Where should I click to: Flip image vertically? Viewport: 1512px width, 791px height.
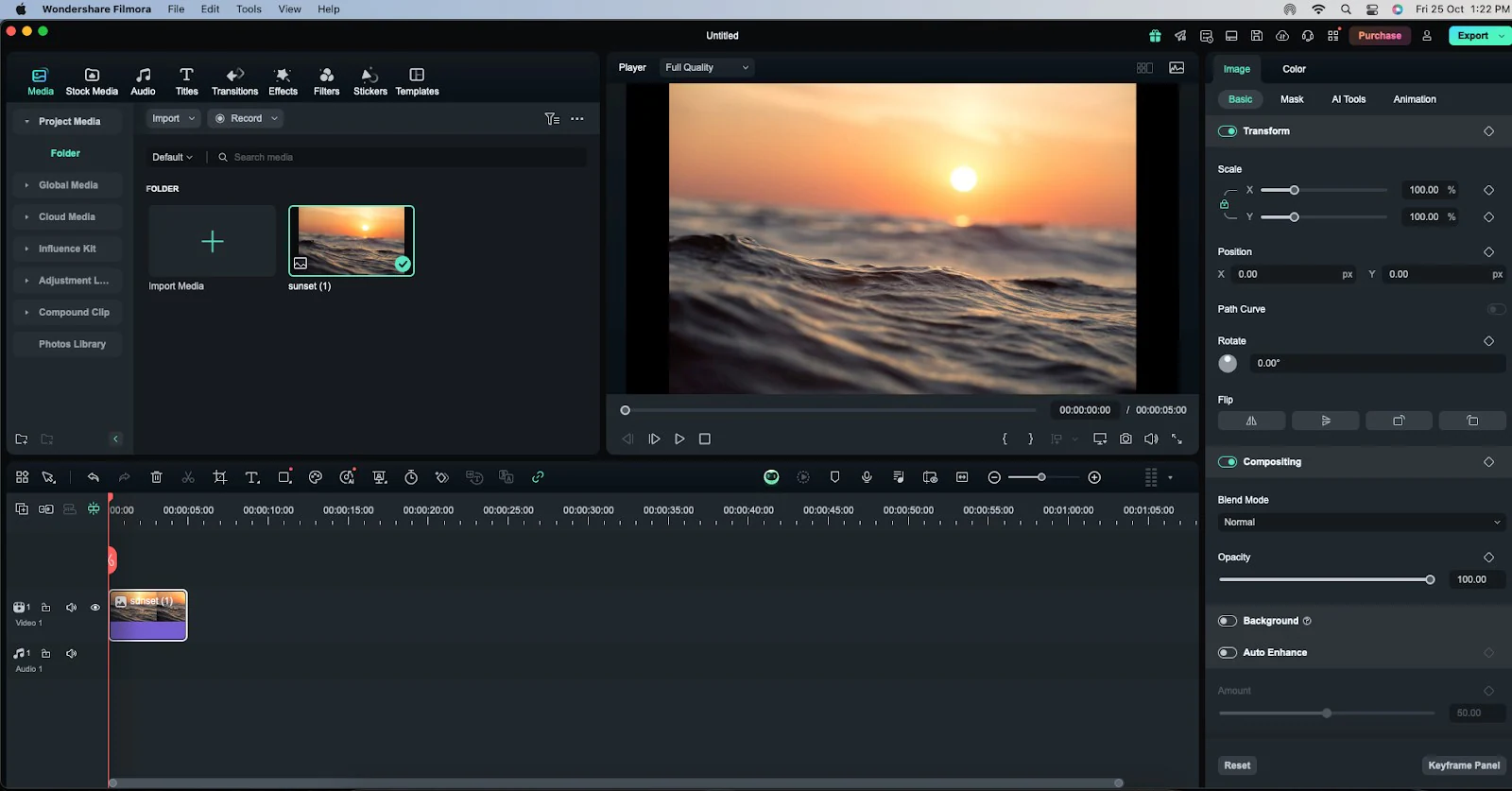tap(1325, 421)
